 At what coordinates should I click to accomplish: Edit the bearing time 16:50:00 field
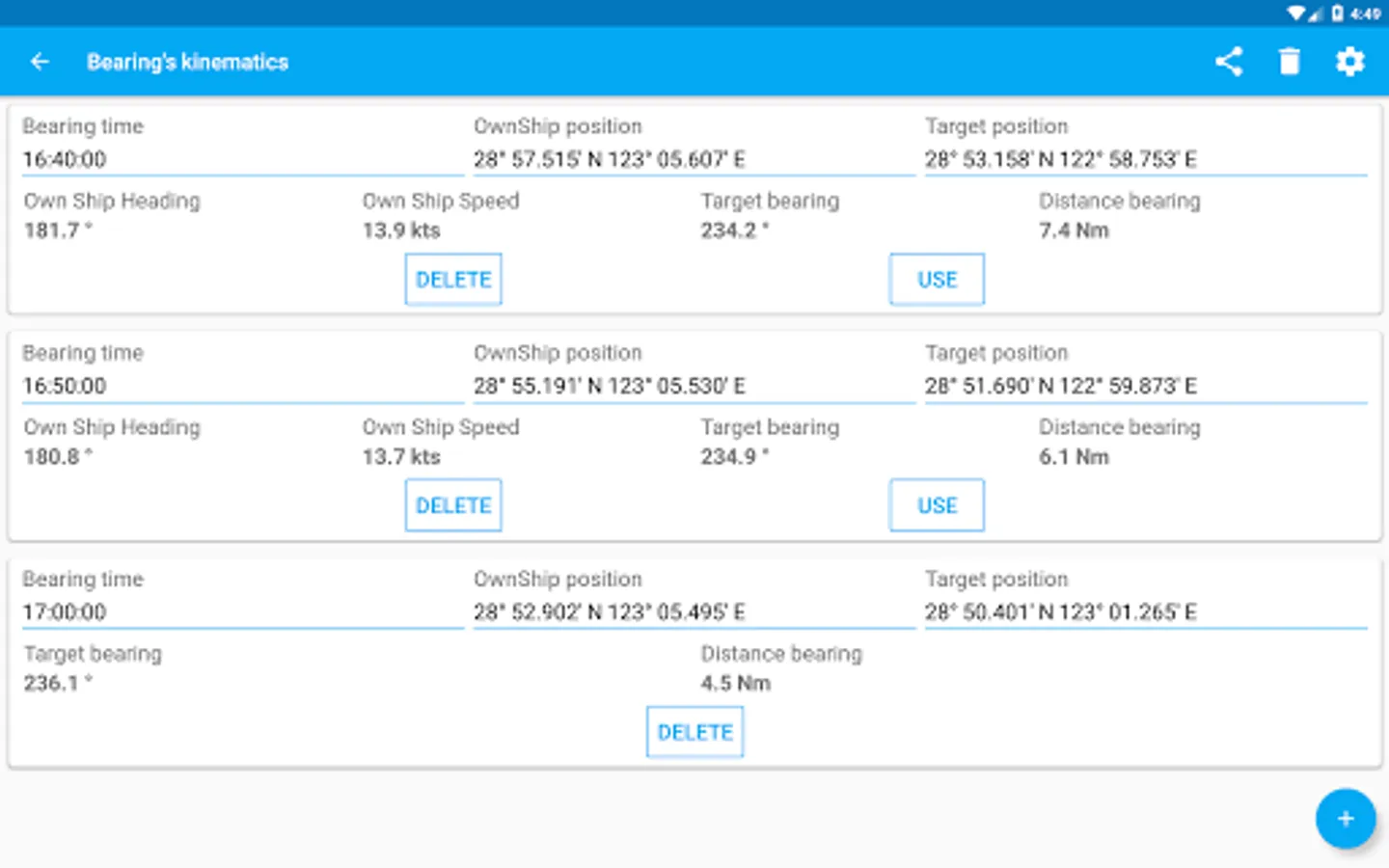(243, 386)
